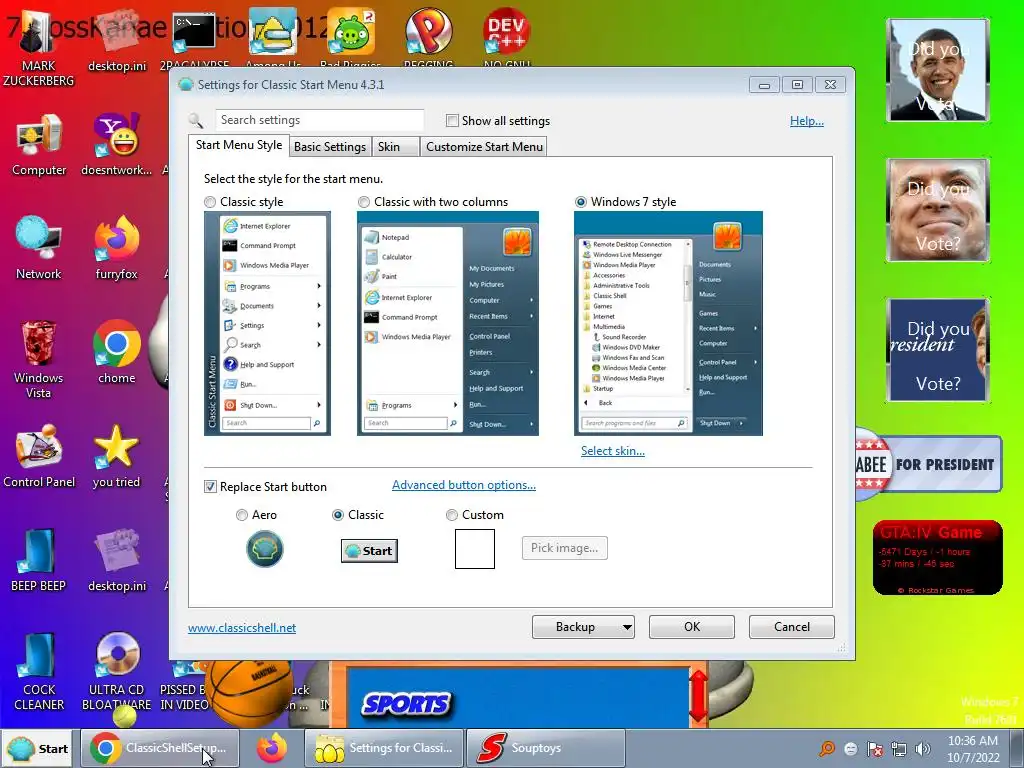This screenshot has height=768, width=1024.
Task: Open the Firefox taskbar button
Action: click(x=272, y=748)
